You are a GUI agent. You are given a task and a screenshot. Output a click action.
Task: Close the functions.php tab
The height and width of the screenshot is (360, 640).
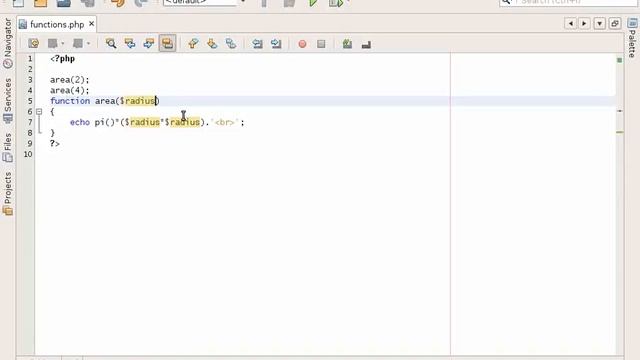91,24
